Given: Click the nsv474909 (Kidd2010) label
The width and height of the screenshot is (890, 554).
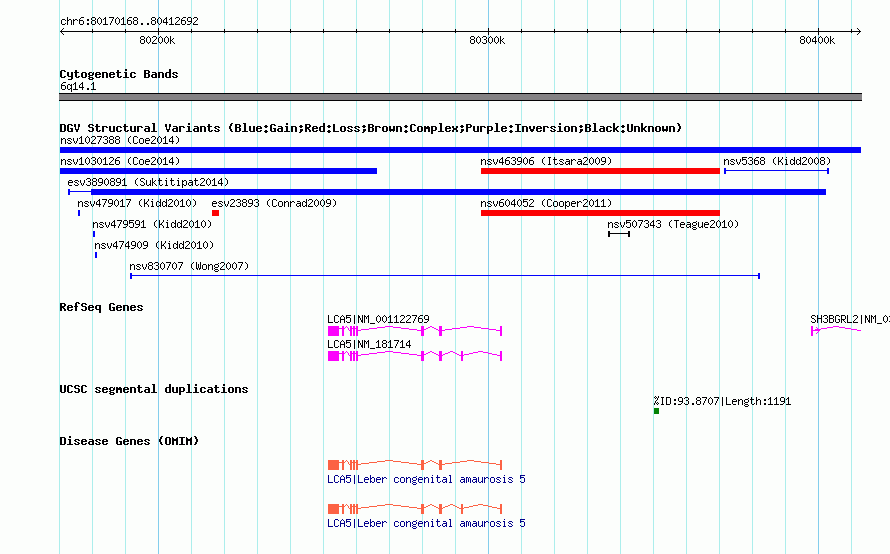Looking at the screenshot, I should (154, 245).
